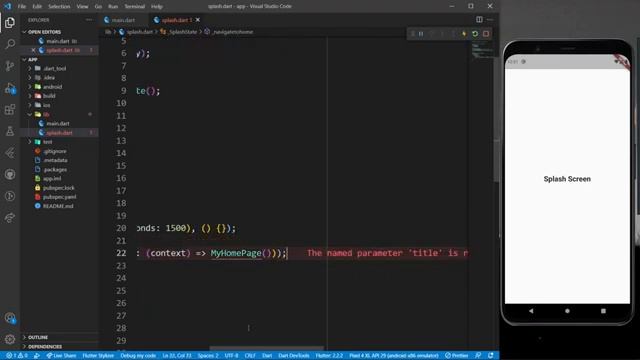Screen dimensions: 640x360
Task: Open the Extensions view
Action: pos(10,109)
